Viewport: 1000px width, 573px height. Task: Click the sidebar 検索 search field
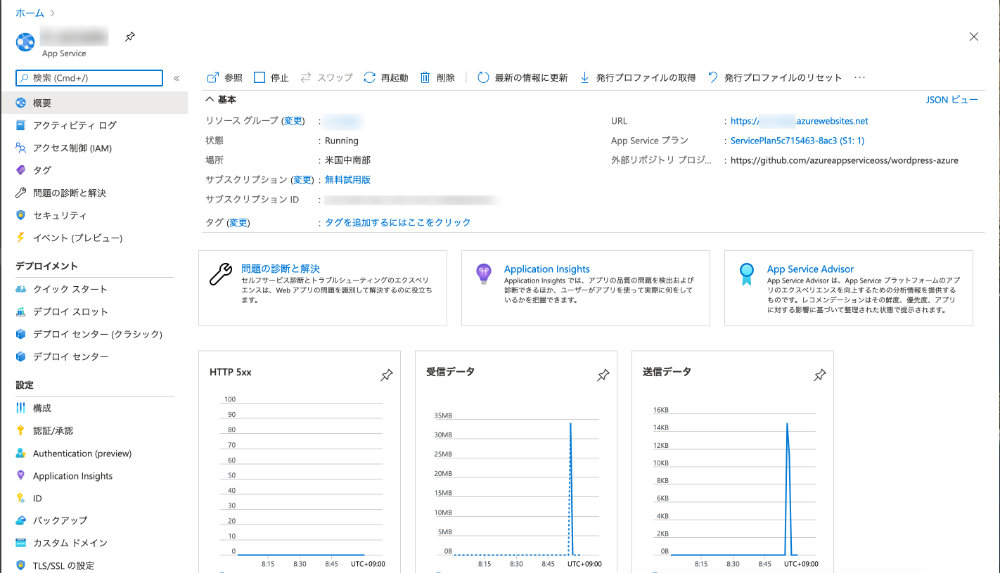tap(90, 77)
